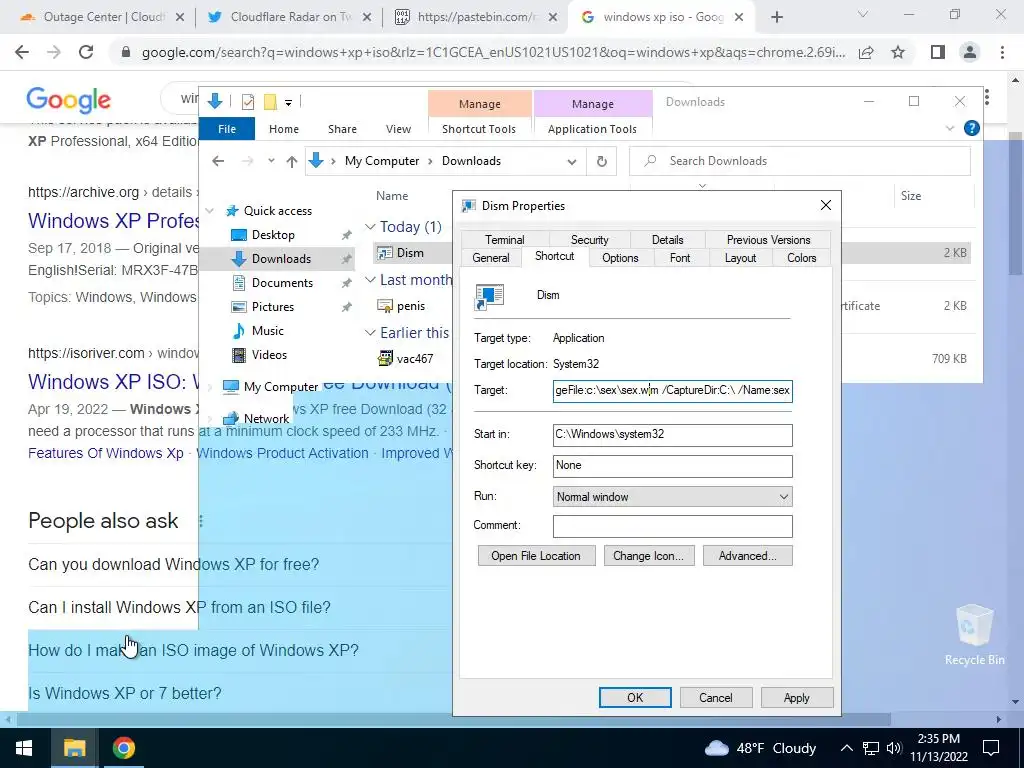Screen dimensions: 1024x768
Task: Show hidden system tray icons
Action: click(846, 748)
